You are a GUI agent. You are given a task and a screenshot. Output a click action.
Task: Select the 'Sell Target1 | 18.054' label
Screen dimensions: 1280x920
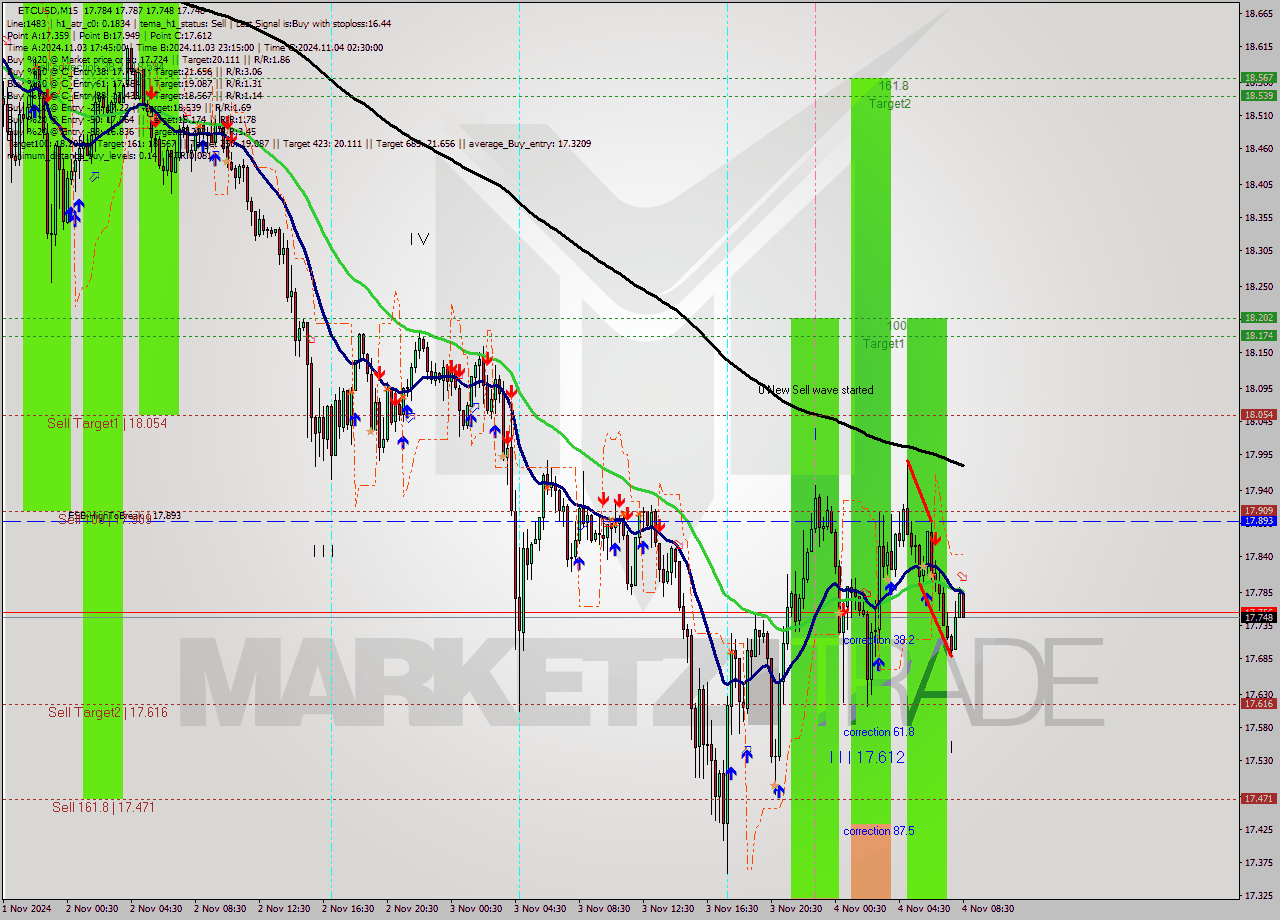tap(107, 423)
